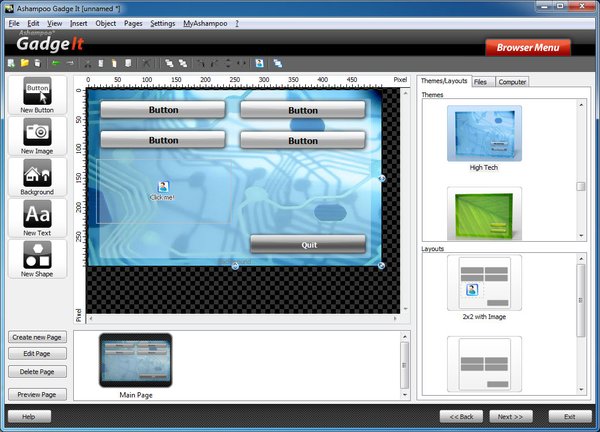
Task: Click the New Button tool
Action: point(37,95)
